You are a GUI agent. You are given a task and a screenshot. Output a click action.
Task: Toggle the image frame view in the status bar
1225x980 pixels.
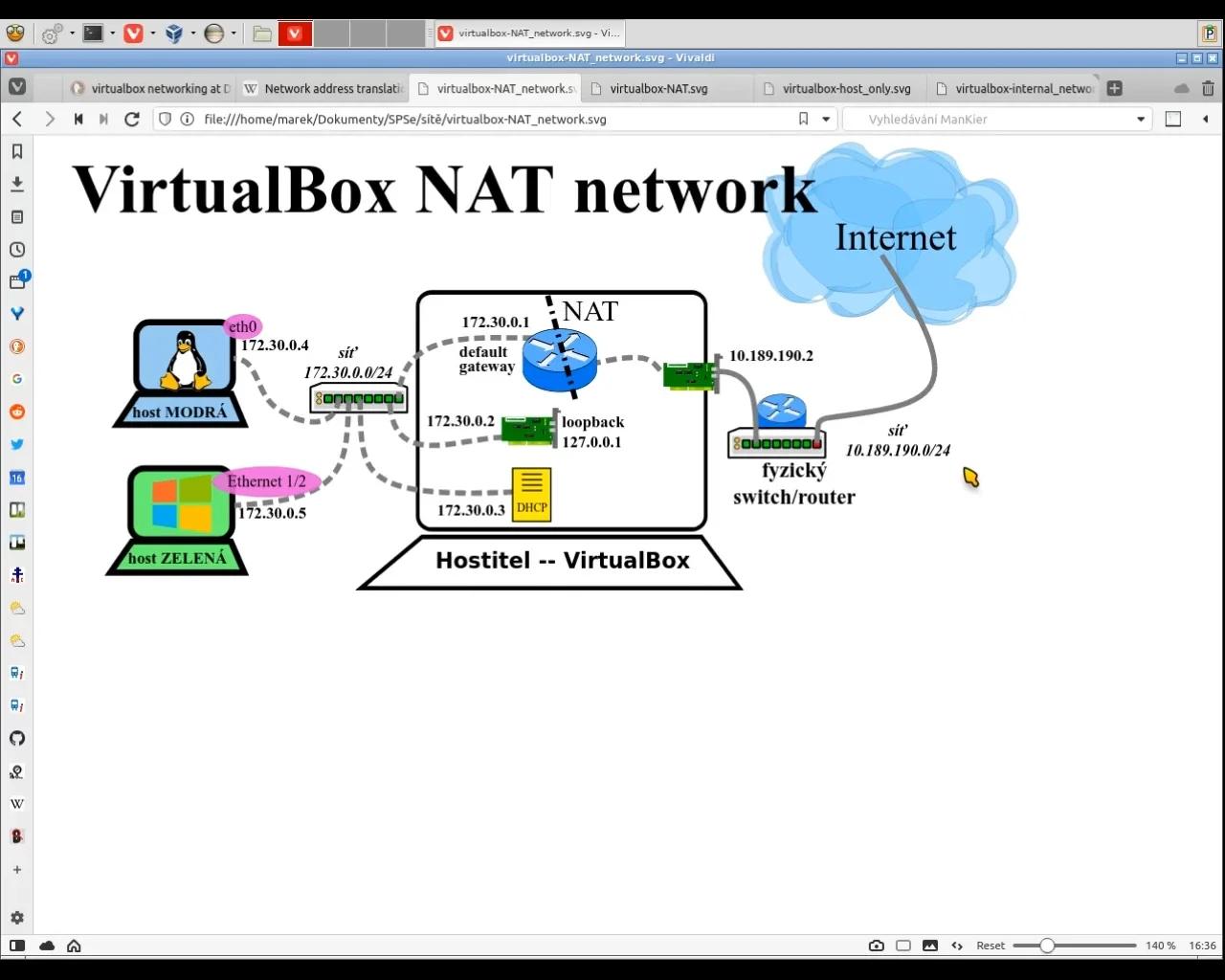[x=903, y=946]
